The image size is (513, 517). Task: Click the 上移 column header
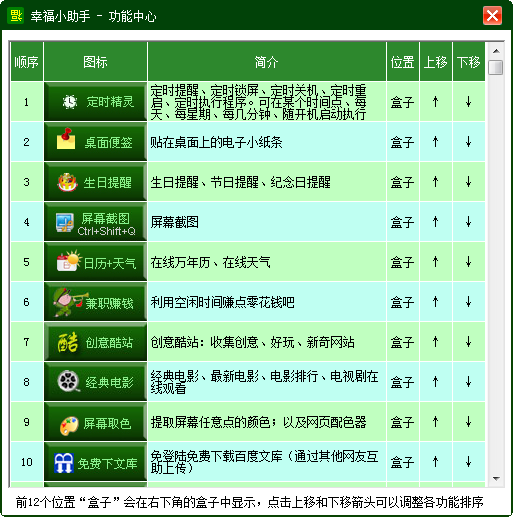(435, 62)
